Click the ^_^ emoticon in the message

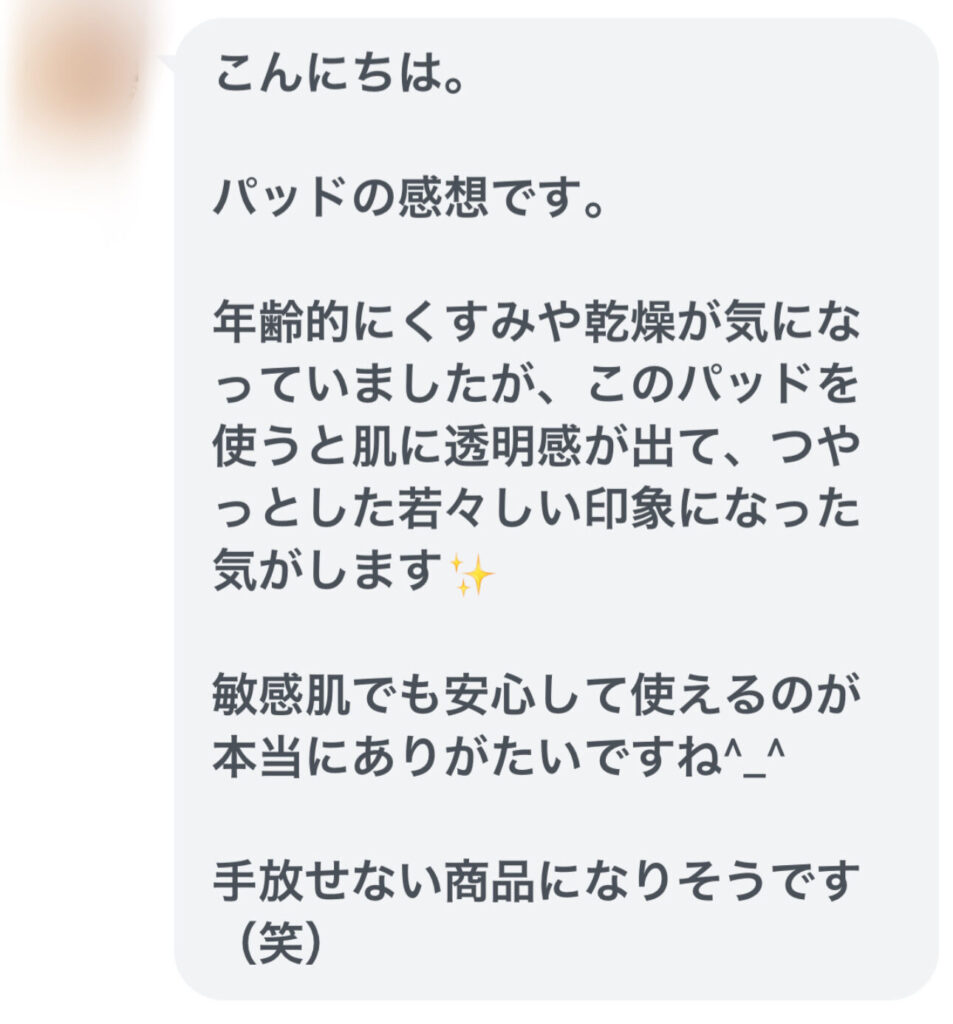point(754,760)
